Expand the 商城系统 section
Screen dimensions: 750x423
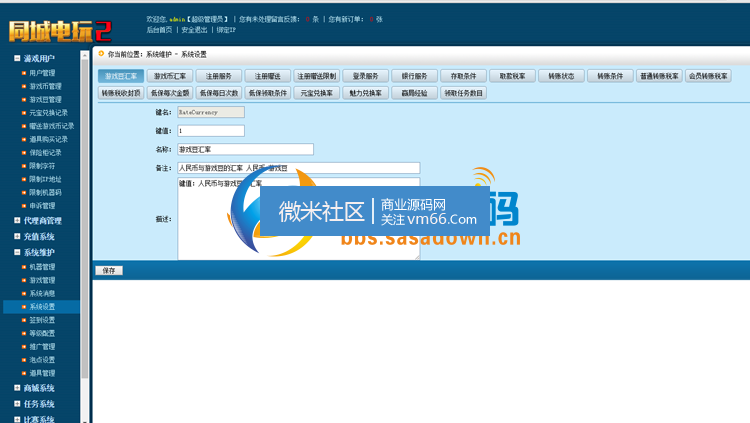[17, 388]
